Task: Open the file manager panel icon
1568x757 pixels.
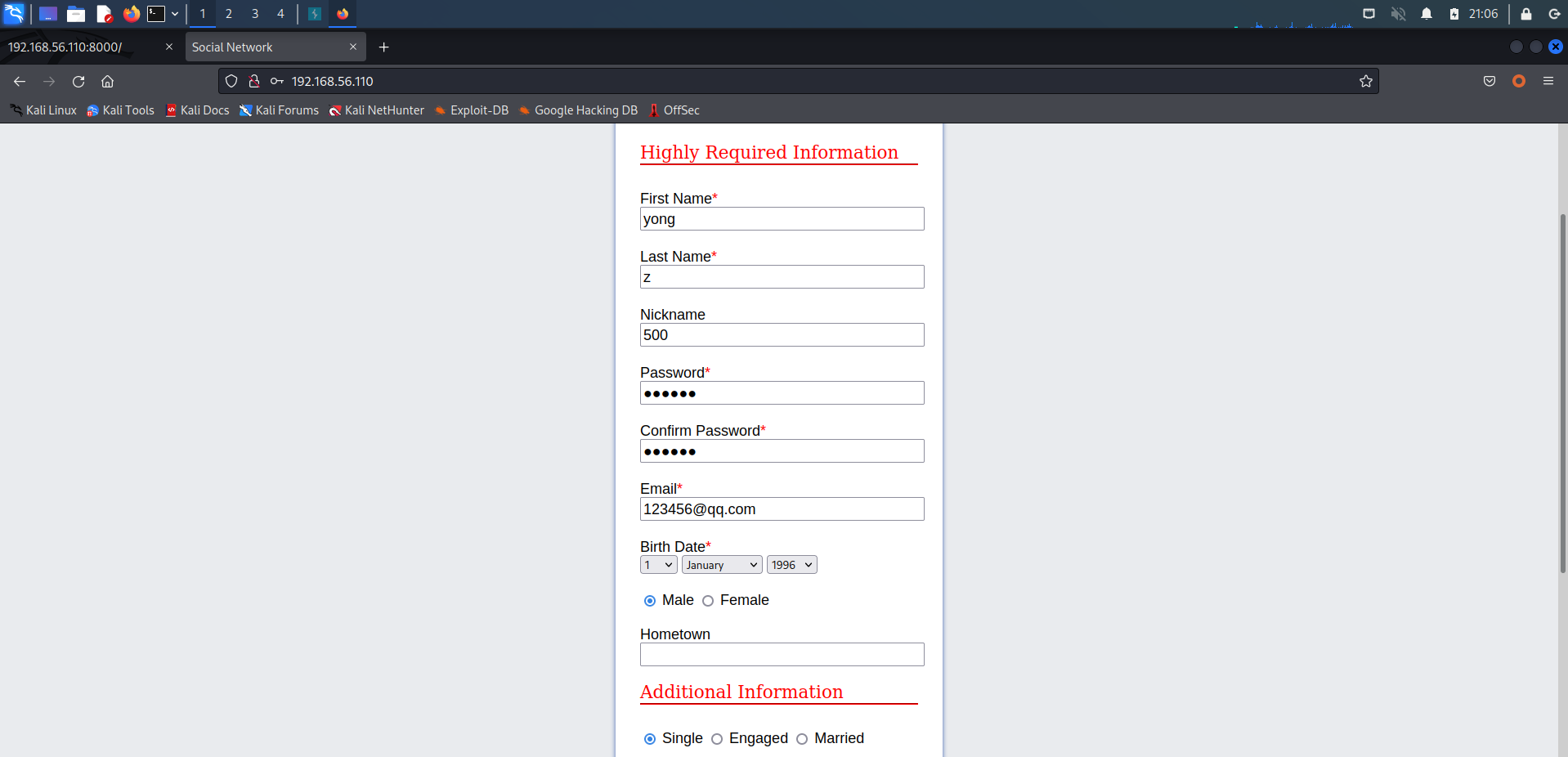Action: point(76,14)
